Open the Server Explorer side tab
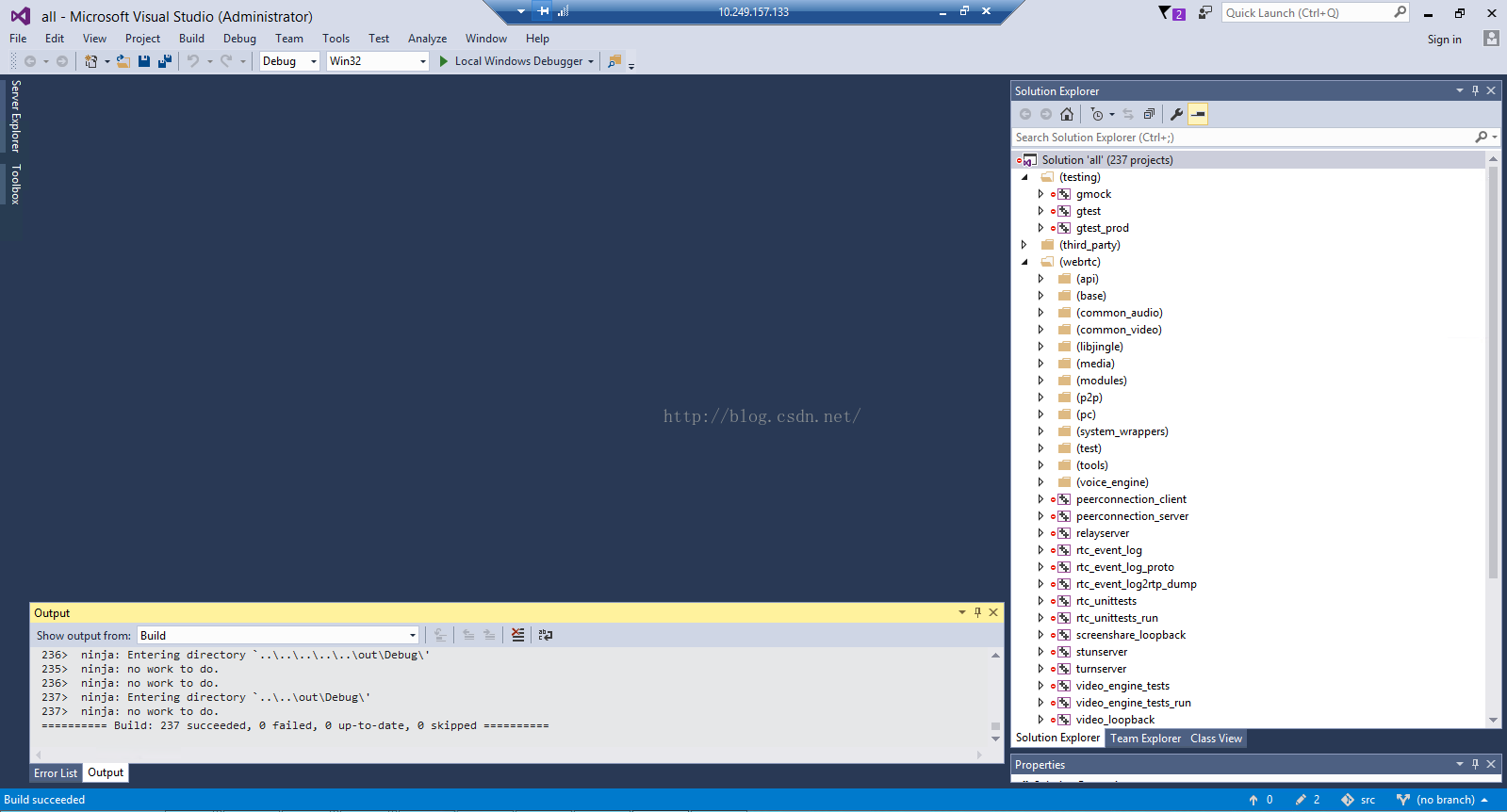Viewport: 1507px width, 812px height. [15, 116]
